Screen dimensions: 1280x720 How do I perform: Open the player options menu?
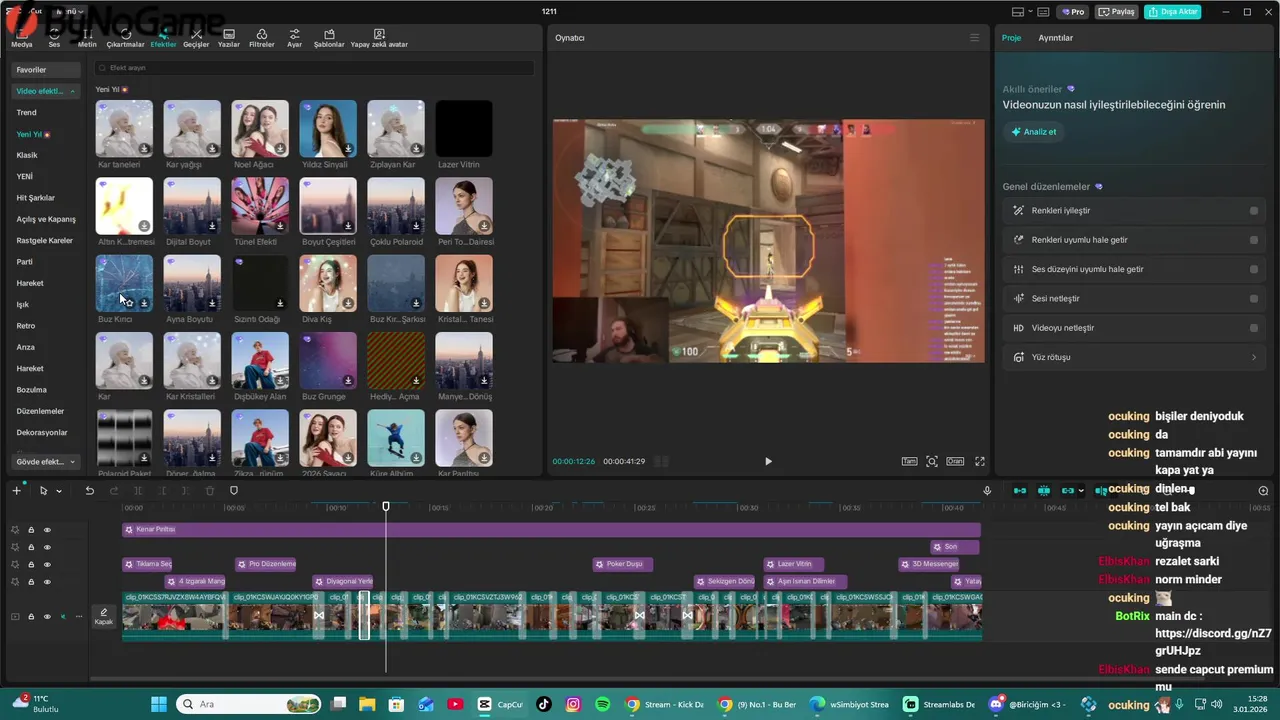pos(974,38)
